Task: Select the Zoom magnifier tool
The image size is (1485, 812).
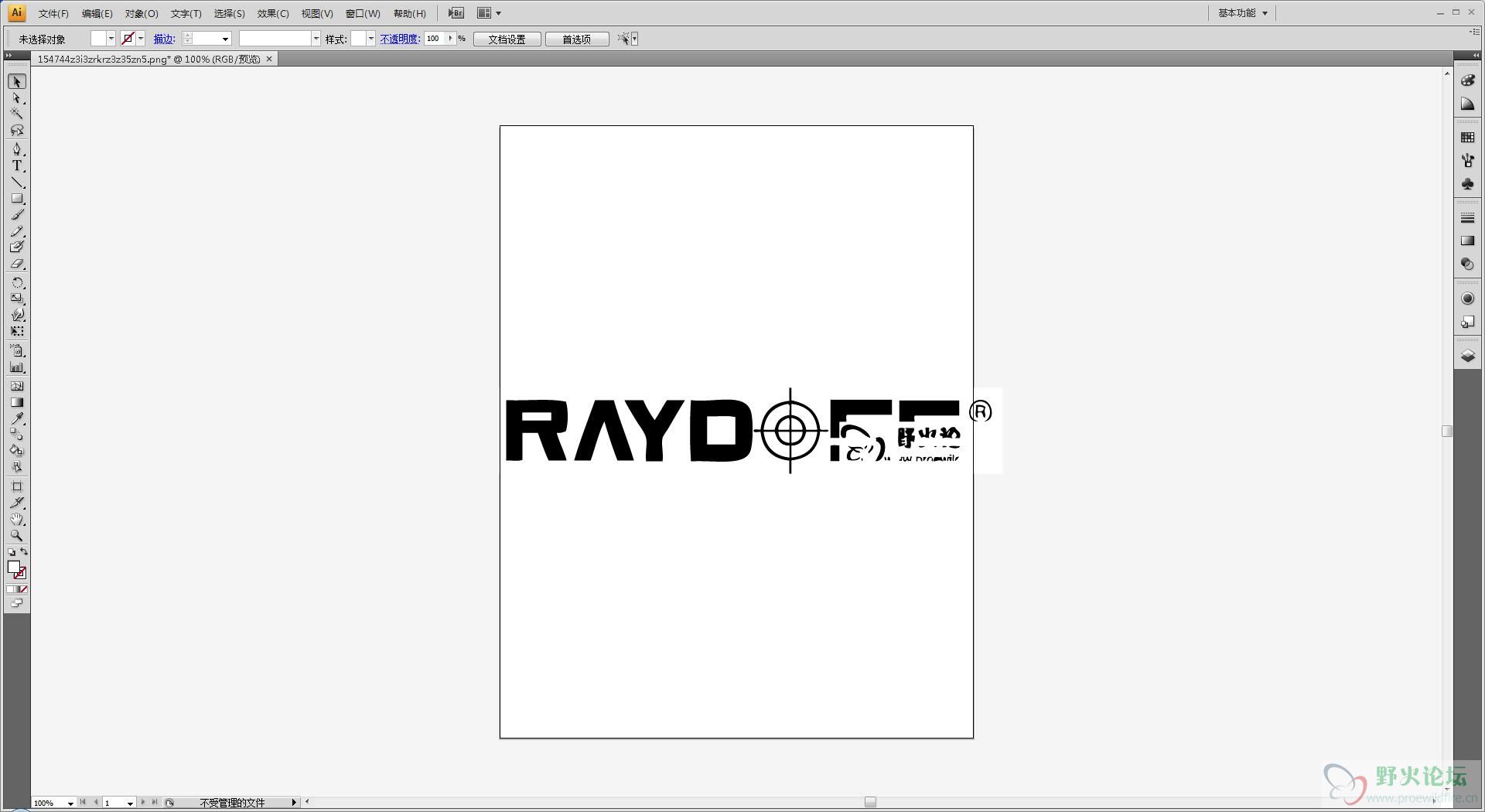Action: [17, 535]
